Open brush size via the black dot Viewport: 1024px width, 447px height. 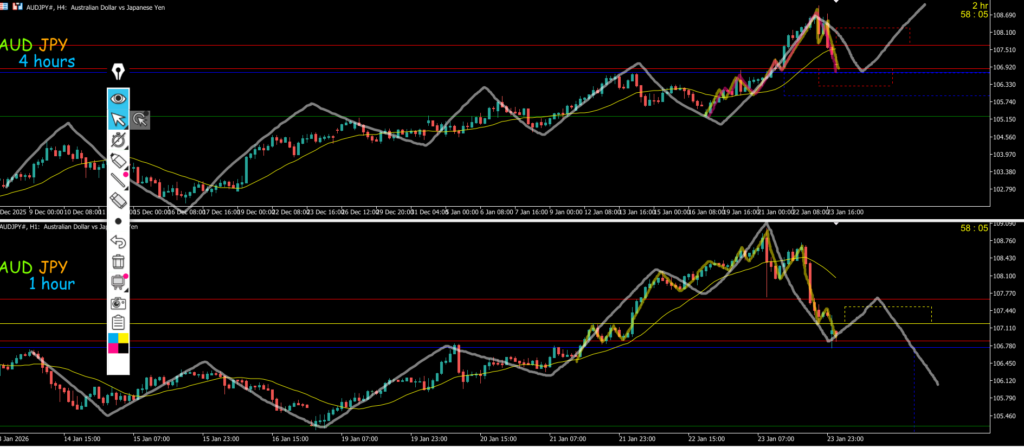click(x=118, y=221)
